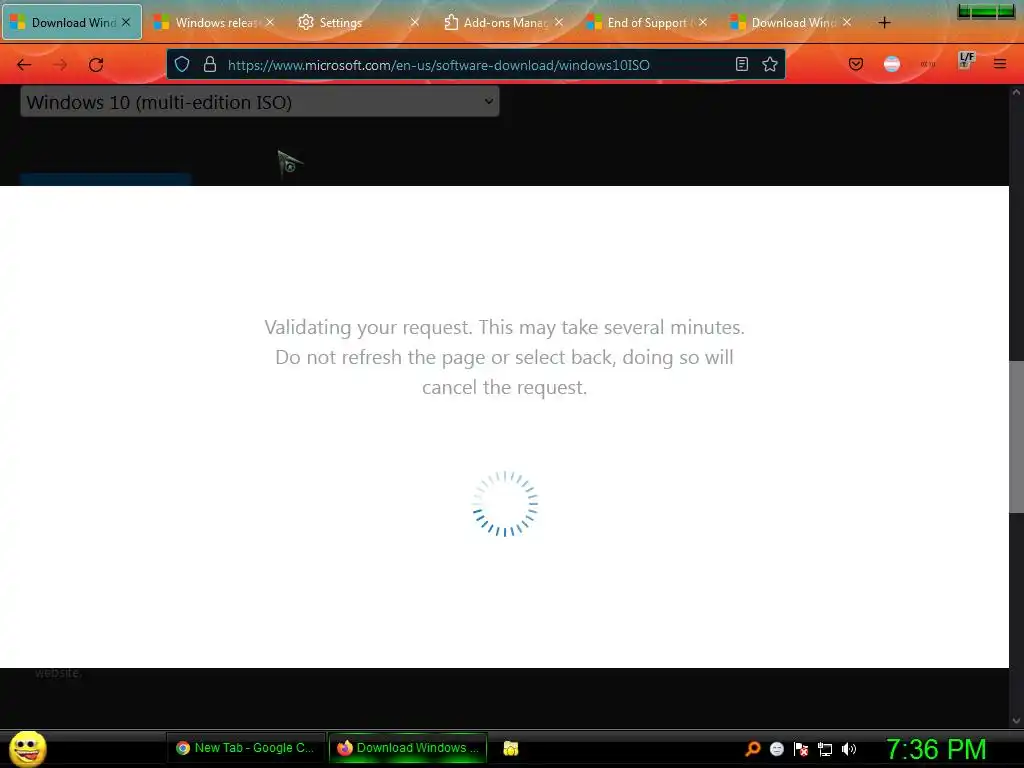Open the magnifier search tray icon

[753, 748]
